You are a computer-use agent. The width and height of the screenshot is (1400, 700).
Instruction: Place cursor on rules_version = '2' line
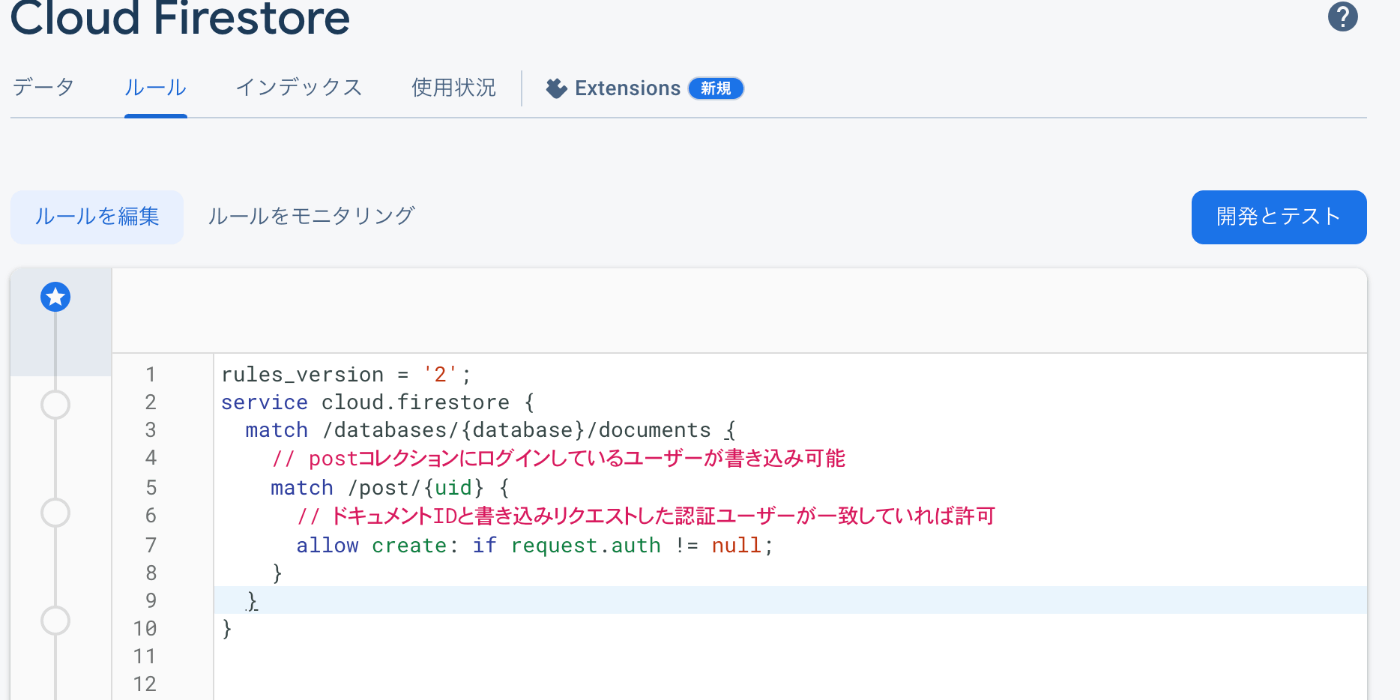(346, 374)
